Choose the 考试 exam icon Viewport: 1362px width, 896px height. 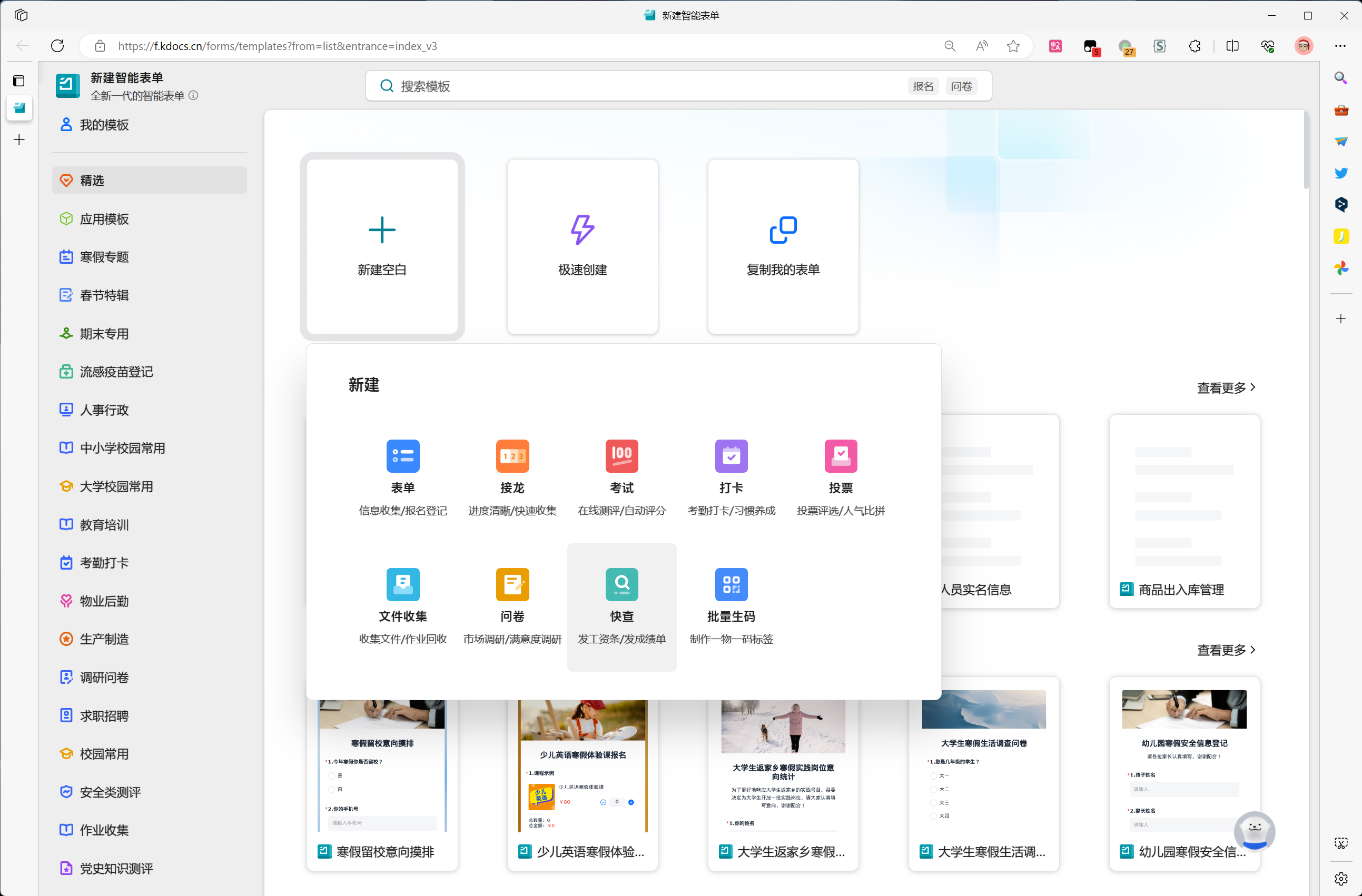[x=621, y=456]
